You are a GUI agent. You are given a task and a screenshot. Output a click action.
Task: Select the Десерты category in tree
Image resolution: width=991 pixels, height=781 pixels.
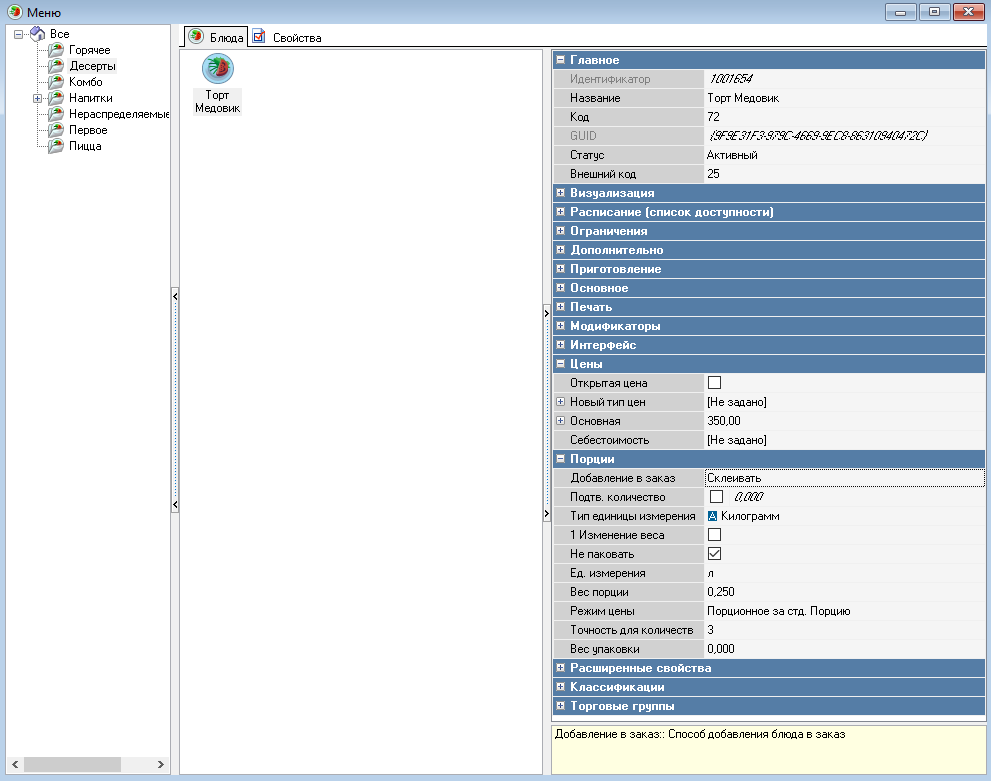92,66
